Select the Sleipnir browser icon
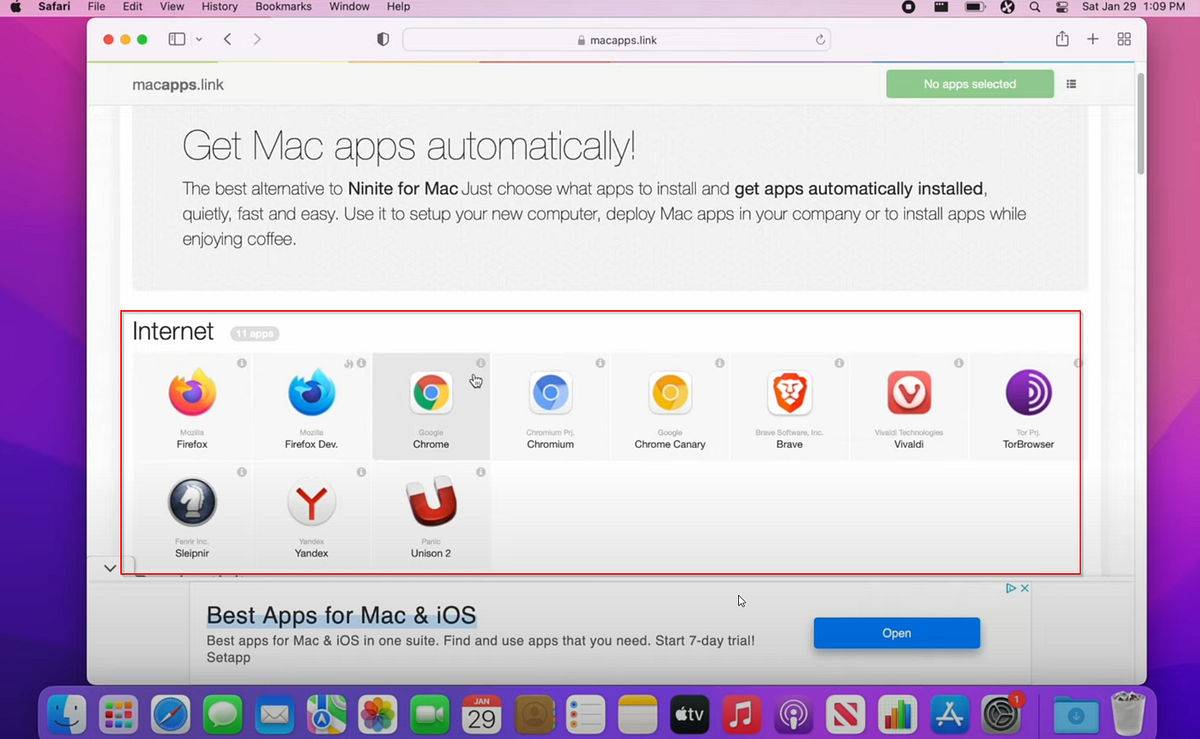 click(x=191, y=504)
